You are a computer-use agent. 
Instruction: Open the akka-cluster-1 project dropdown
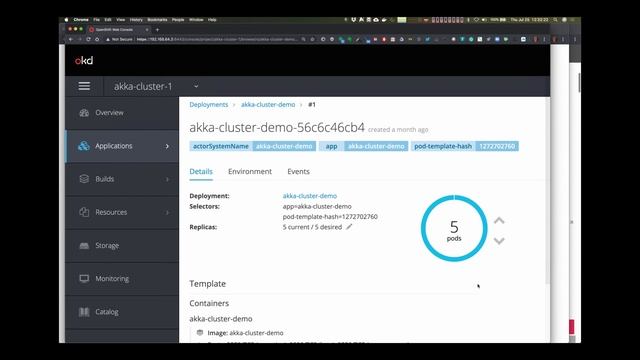[156, 87]
